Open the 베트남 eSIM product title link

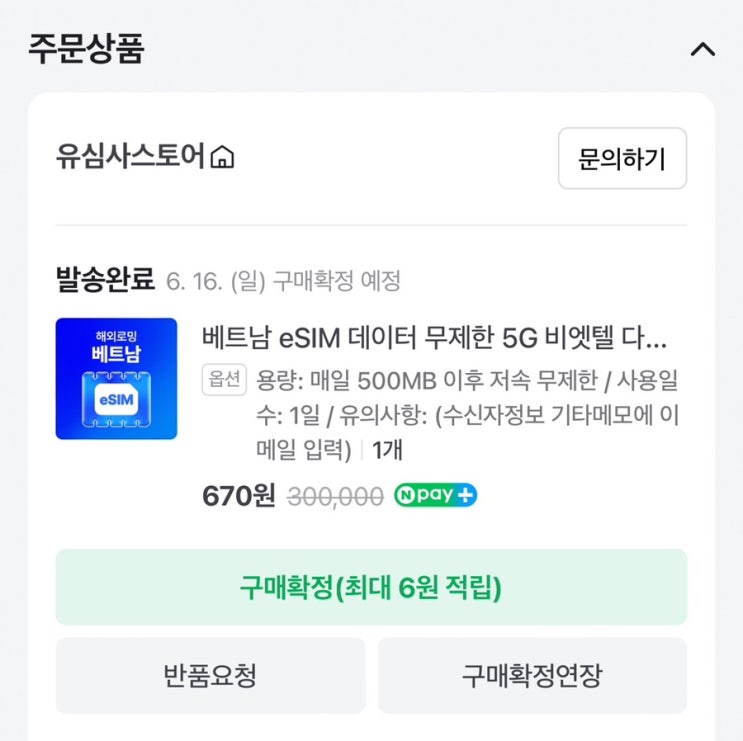[x=435, y=337]
